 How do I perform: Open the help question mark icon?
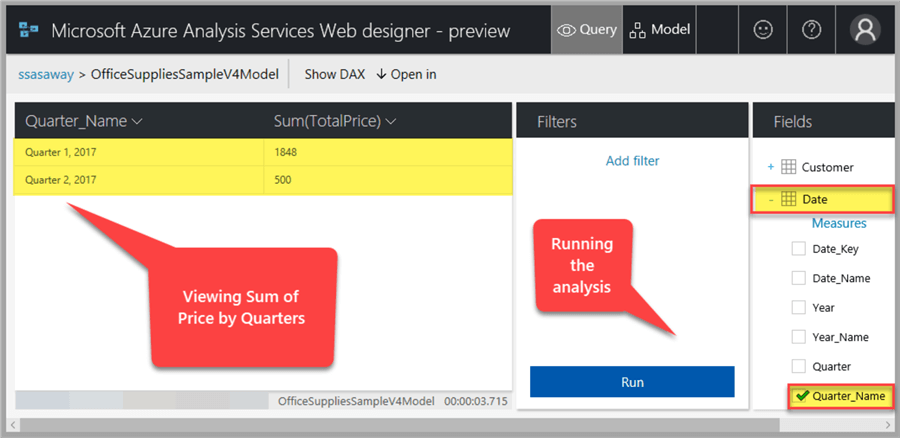click(x=812, y=30)
